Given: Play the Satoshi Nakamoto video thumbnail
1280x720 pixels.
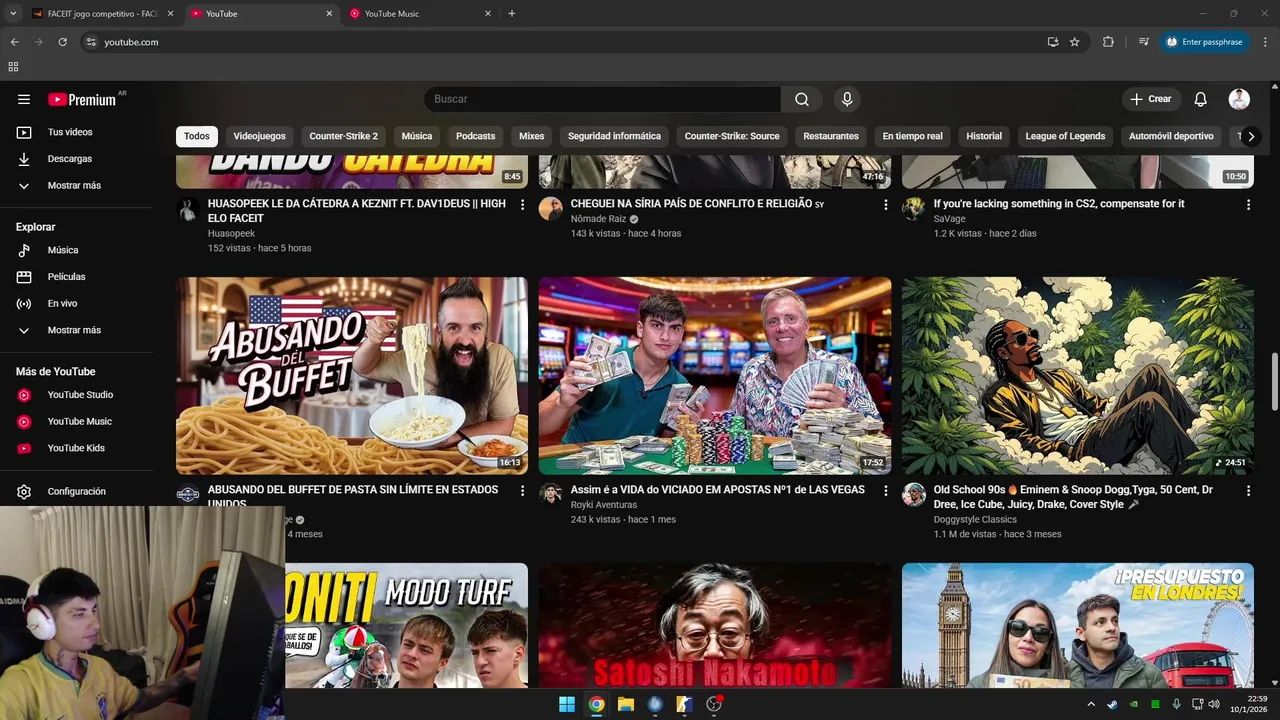Looking at the screenshot, I should tap(715, 626).
